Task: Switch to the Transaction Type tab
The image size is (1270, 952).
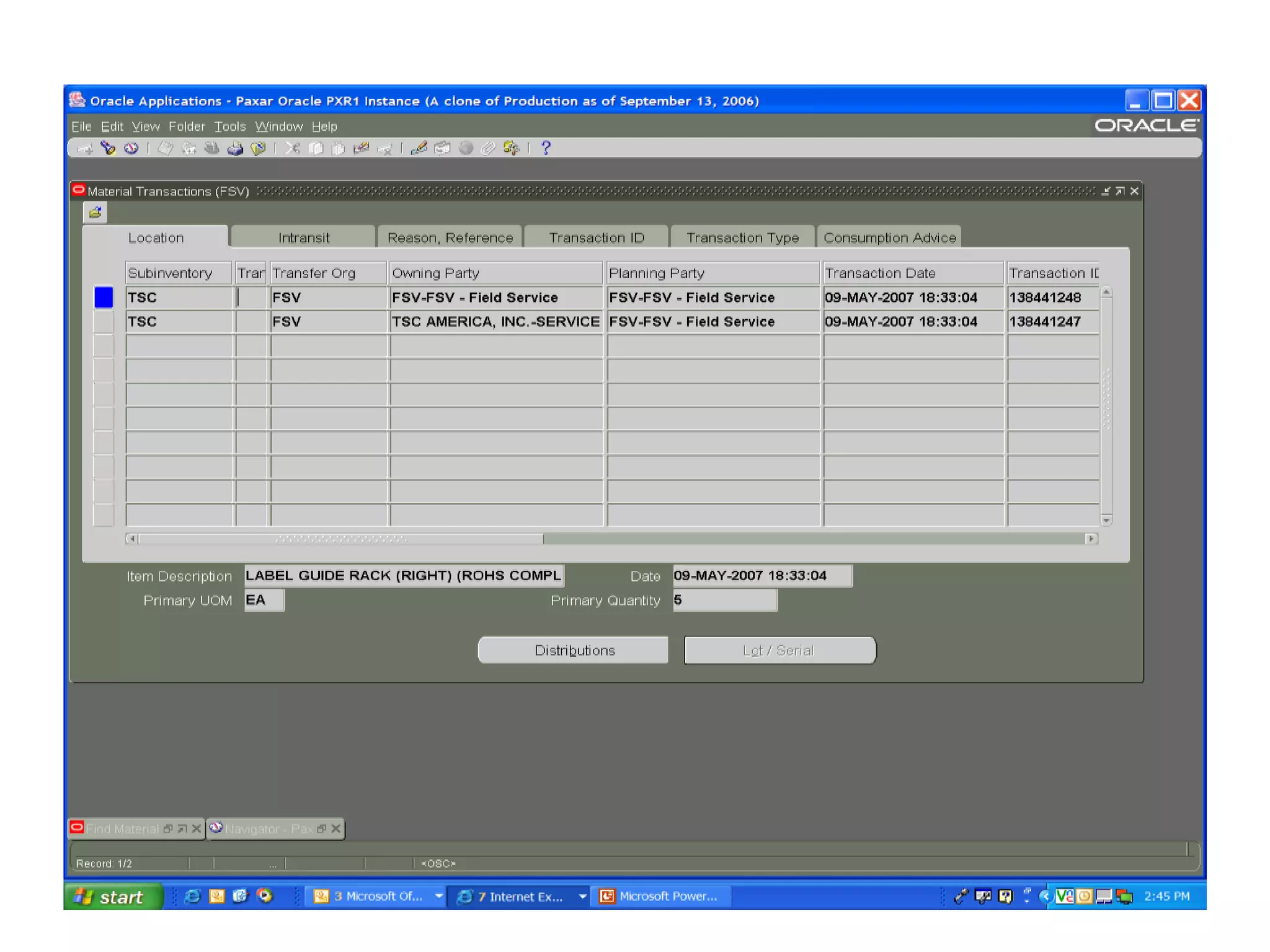Action: 743,237
